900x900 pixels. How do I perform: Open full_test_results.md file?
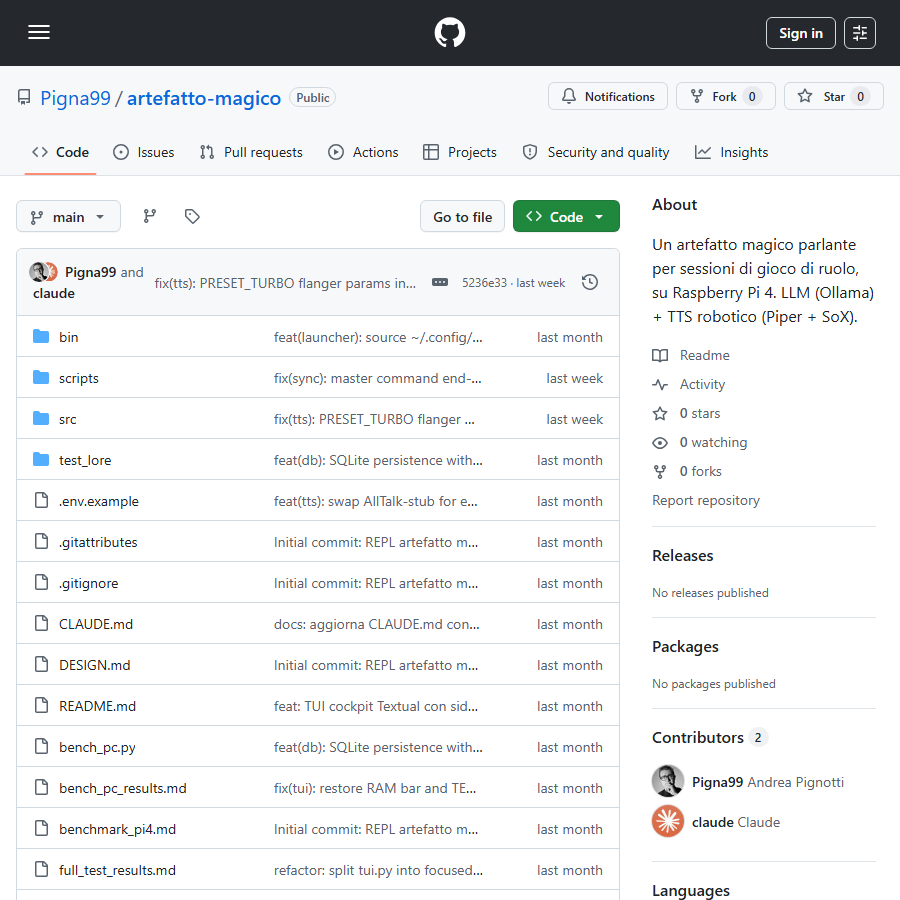coord(117,870)
